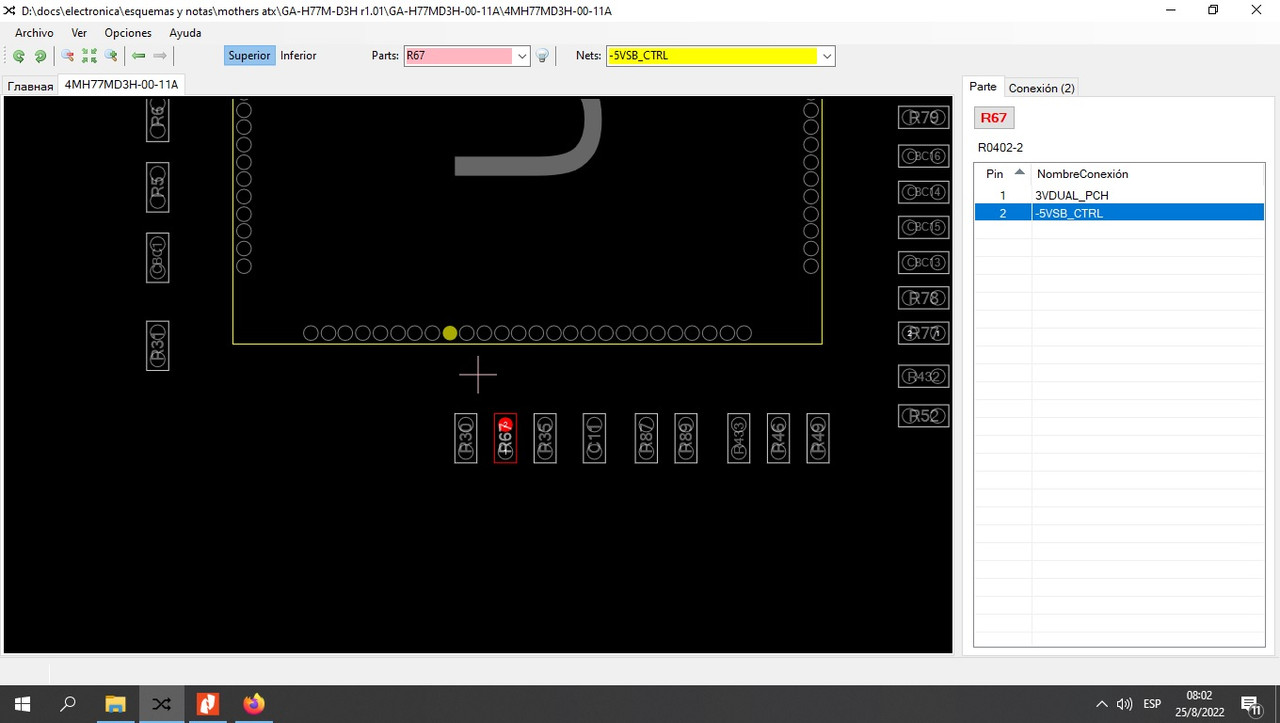Select highlighted red component R67
Viewport: 1280px width, 723px height.
click(x=505, y=438)
